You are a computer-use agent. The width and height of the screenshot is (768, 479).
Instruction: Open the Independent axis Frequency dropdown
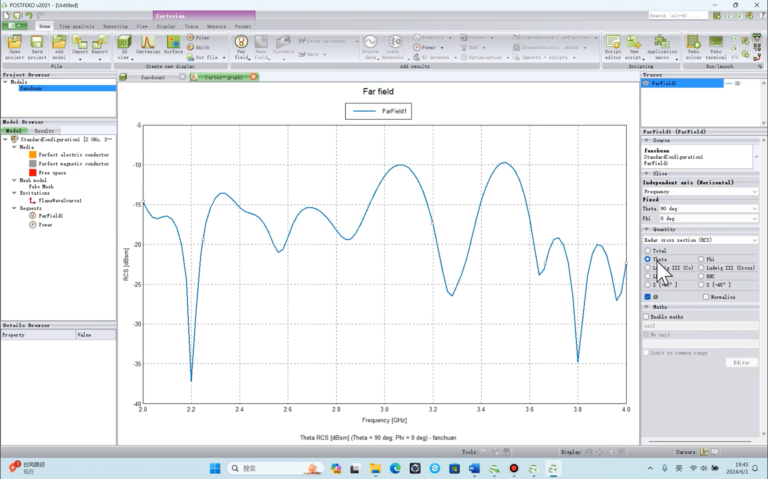pyautogui.click(x=700, y=192)
